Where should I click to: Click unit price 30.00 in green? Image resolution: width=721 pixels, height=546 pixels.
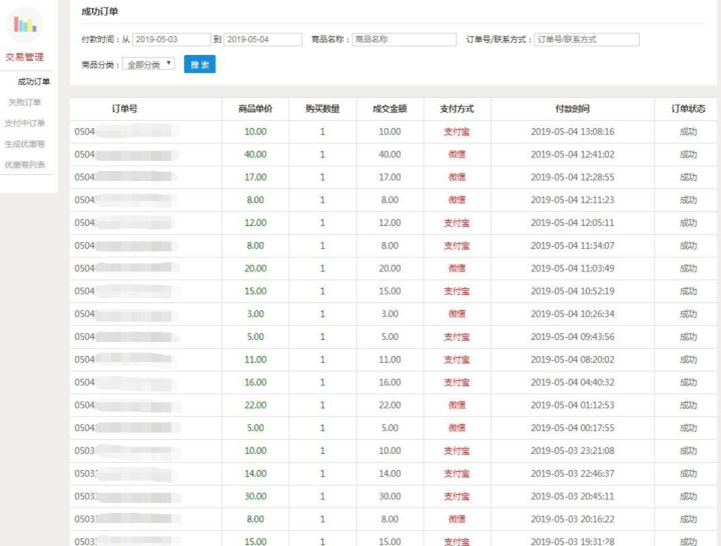[255, 497]
